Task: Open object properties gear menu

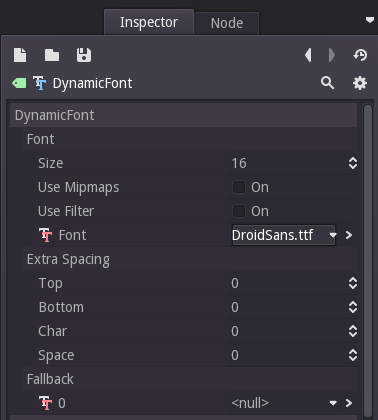Action: click(x=360, y=83)
